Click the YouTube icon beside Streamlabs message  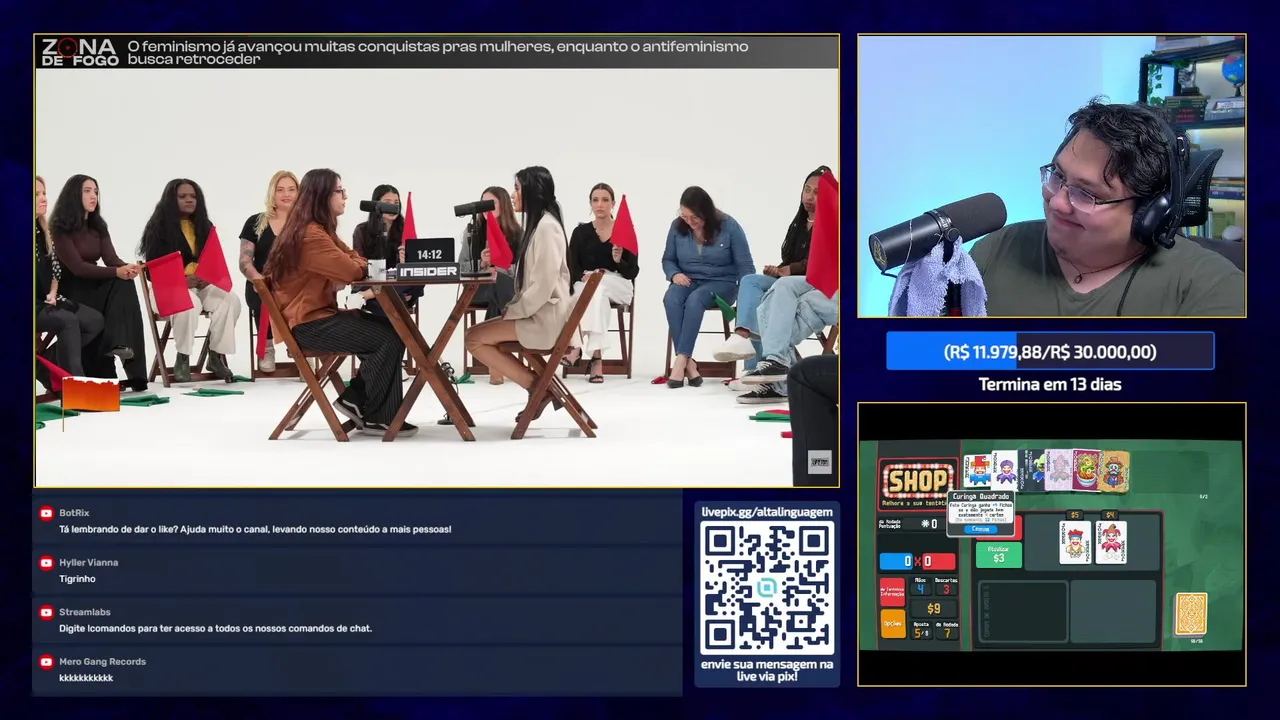click(x=46, y=612)
